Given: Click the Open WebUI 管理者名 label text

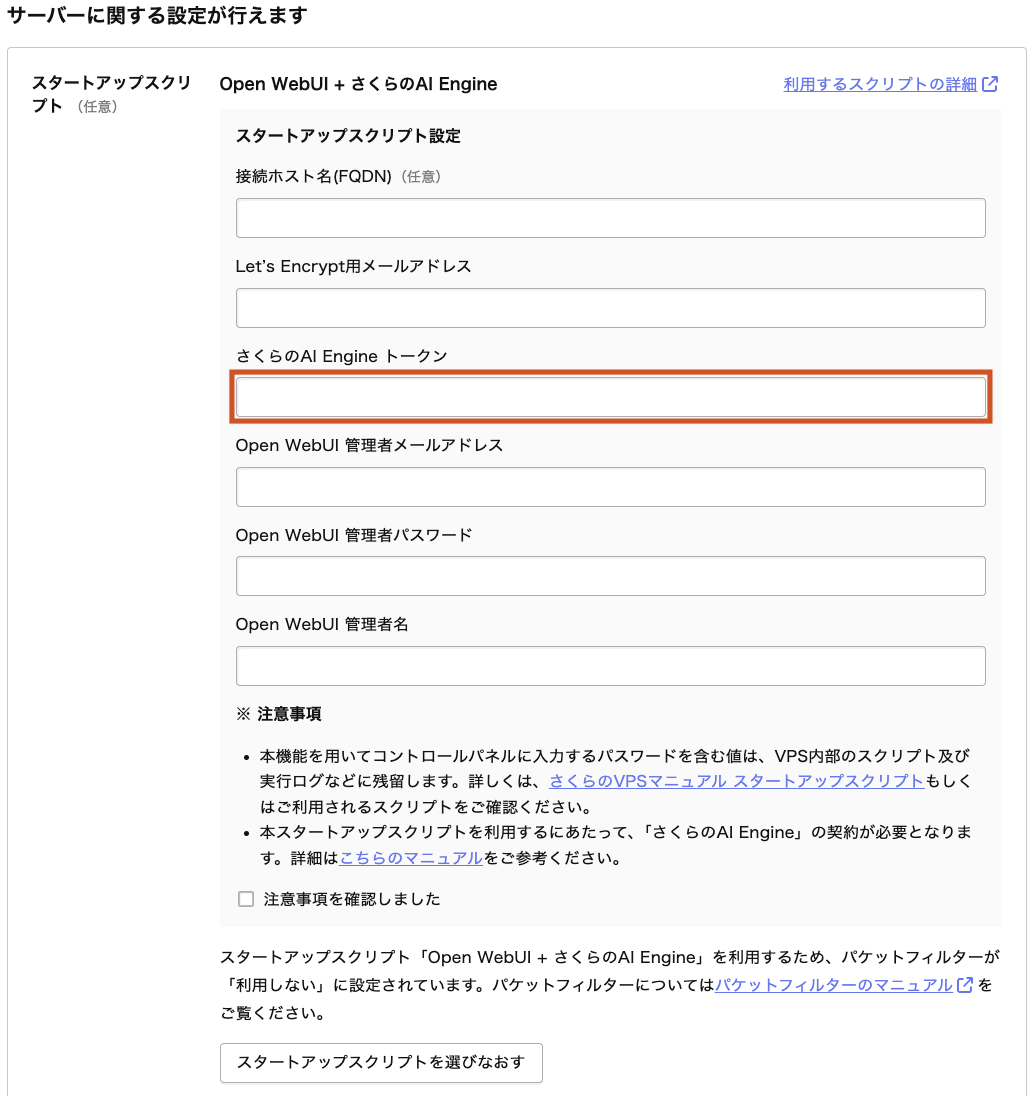Looking at the screenshot, I should (322, 624).
